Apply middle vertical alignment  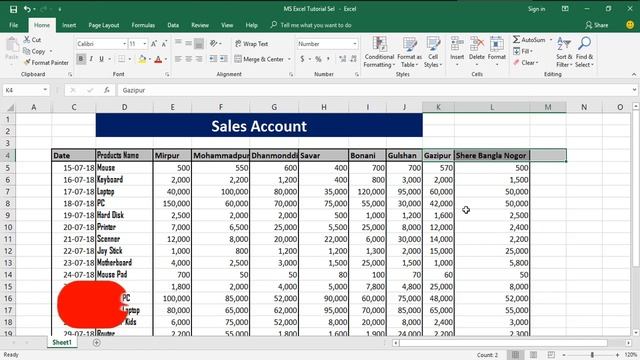pyautogui.click(x=189, y=43)
